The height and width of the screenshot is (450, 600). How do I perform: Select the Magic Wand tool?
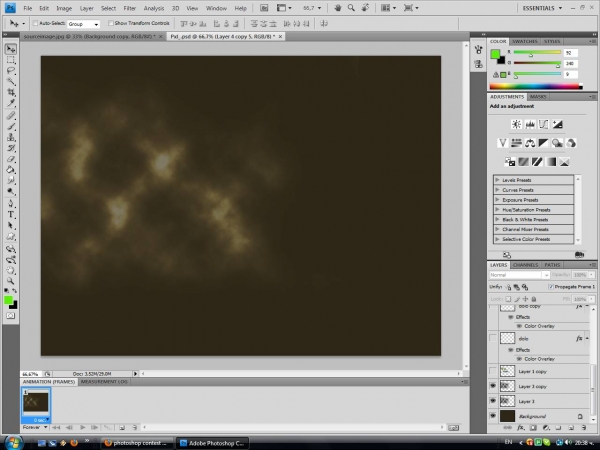[x=11, y=82]
